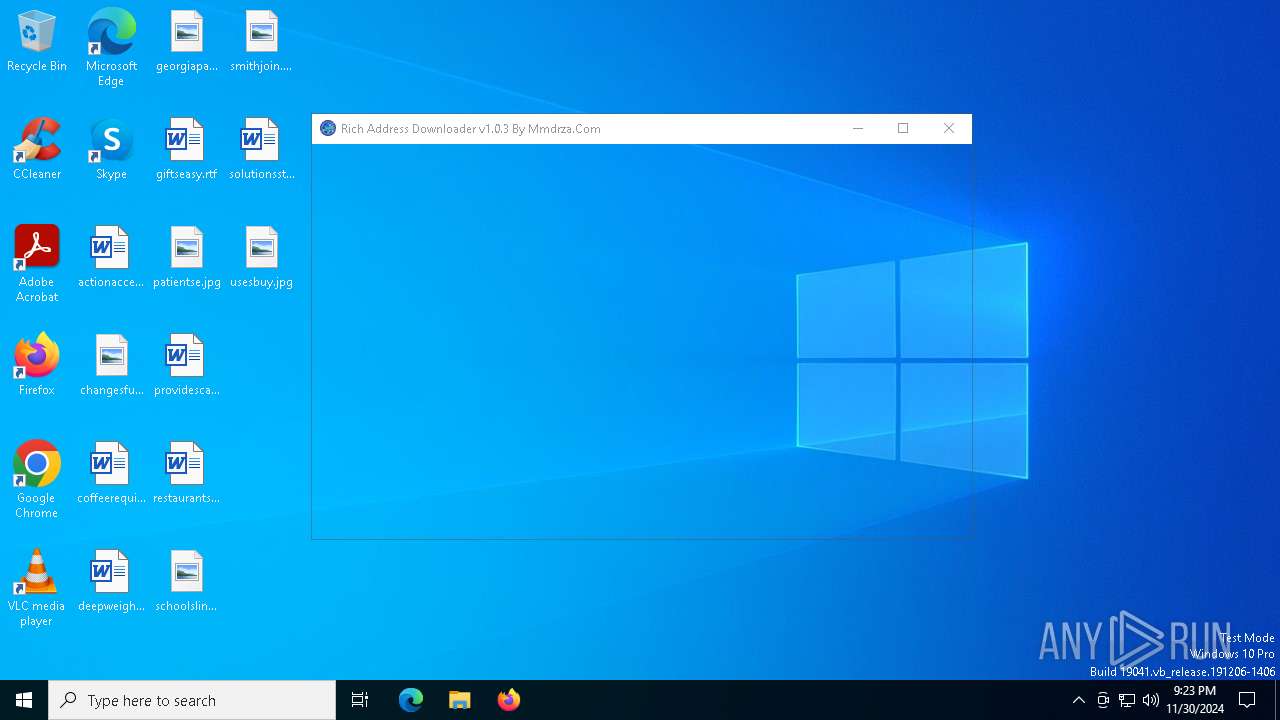Open the Recycle Bin desktop icon
Screen dimensions: 1280x720
[x=37, y=42]
